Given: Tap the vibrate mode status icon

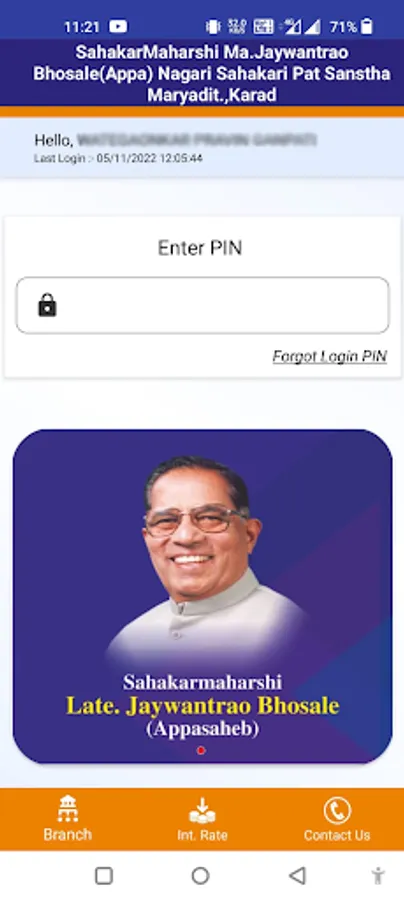Looking at the screenshot, I should click(x=213, y=26).
